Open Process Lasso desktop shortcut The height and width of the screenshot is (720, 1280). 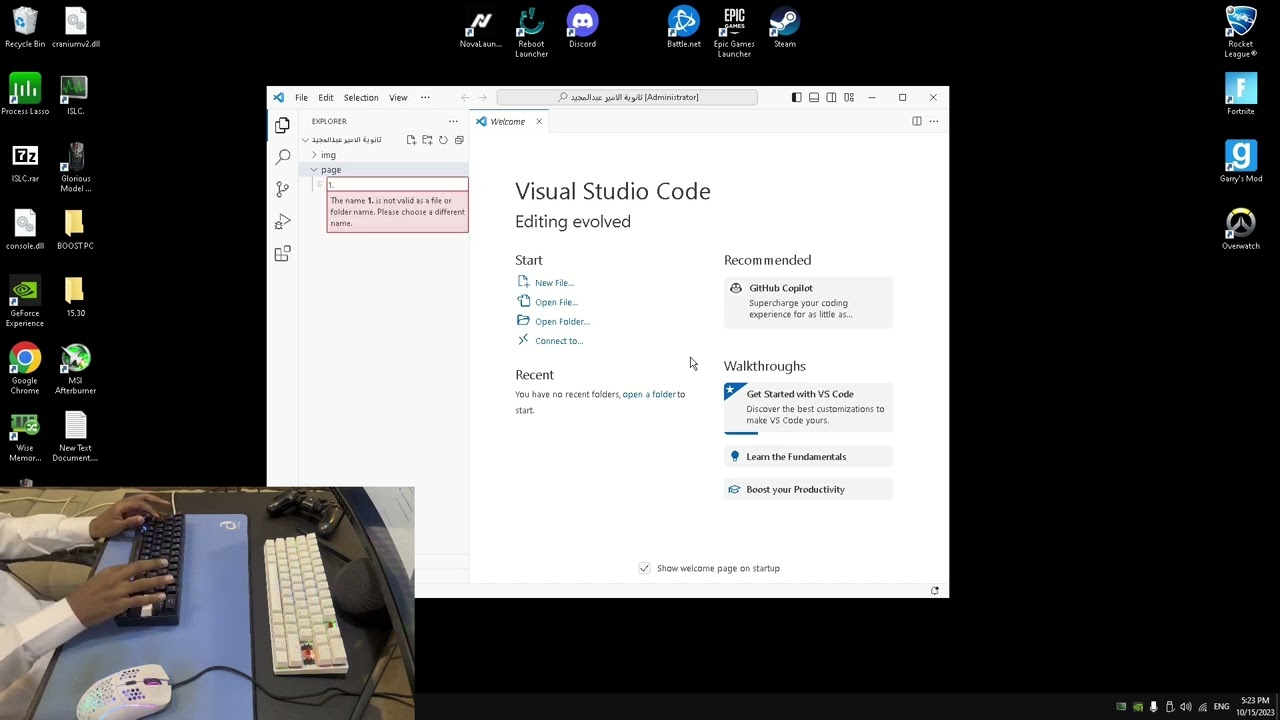(x=25, y=95)
